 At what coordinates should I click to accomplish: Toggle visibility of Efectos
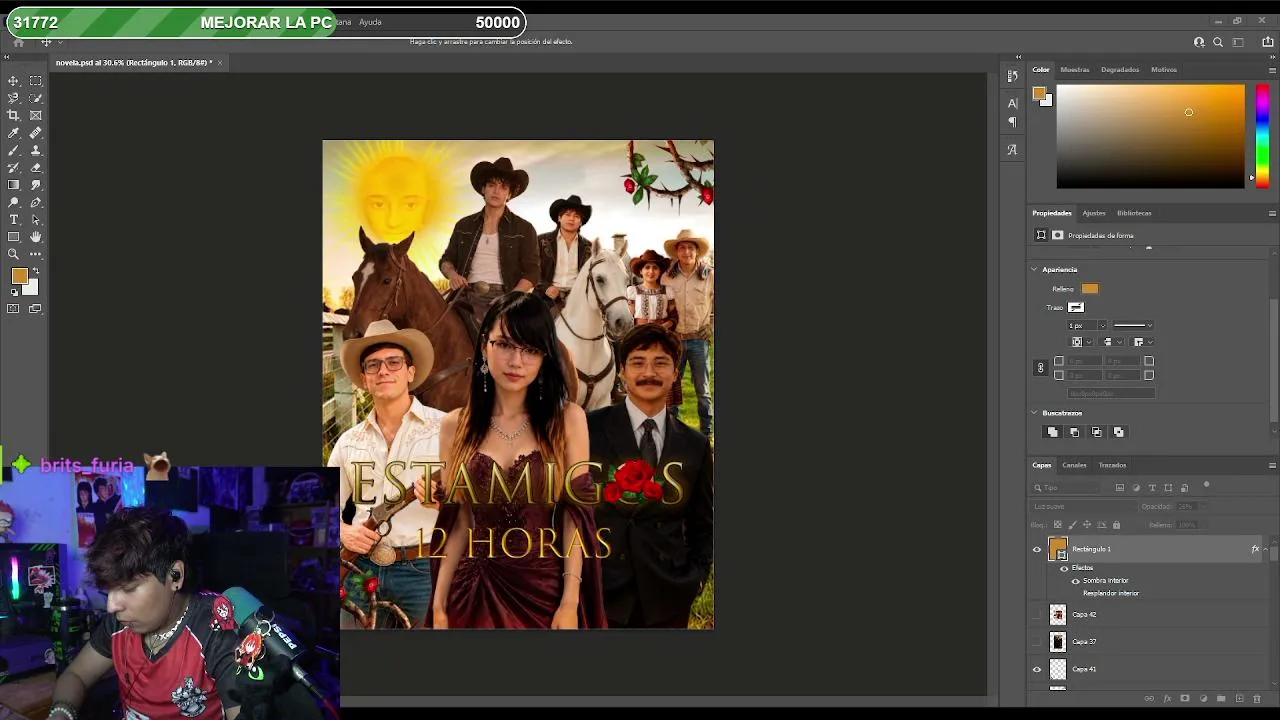(1064, 568)
